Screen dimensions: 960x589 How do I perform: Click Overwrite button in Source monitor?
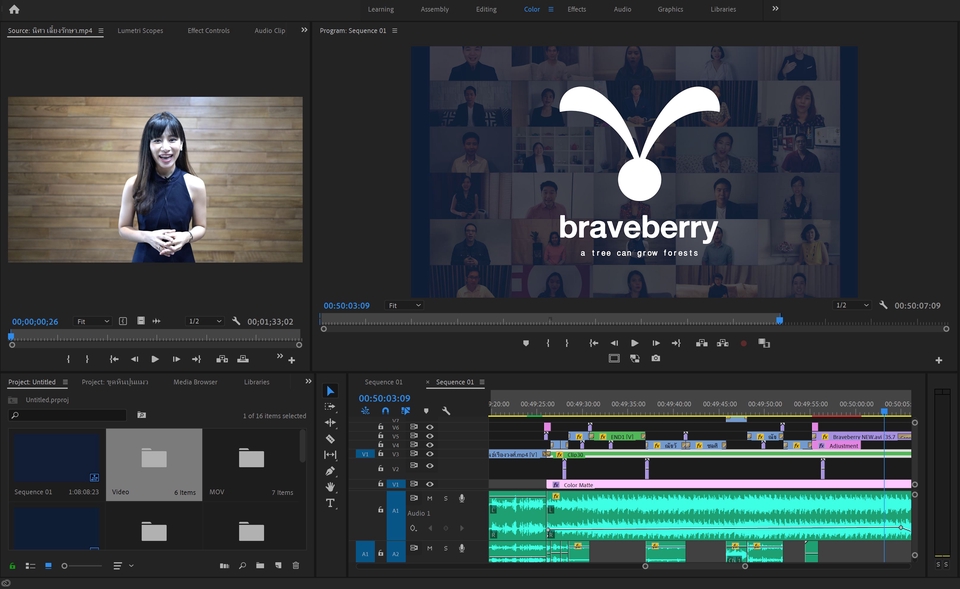tap(243, 359)
